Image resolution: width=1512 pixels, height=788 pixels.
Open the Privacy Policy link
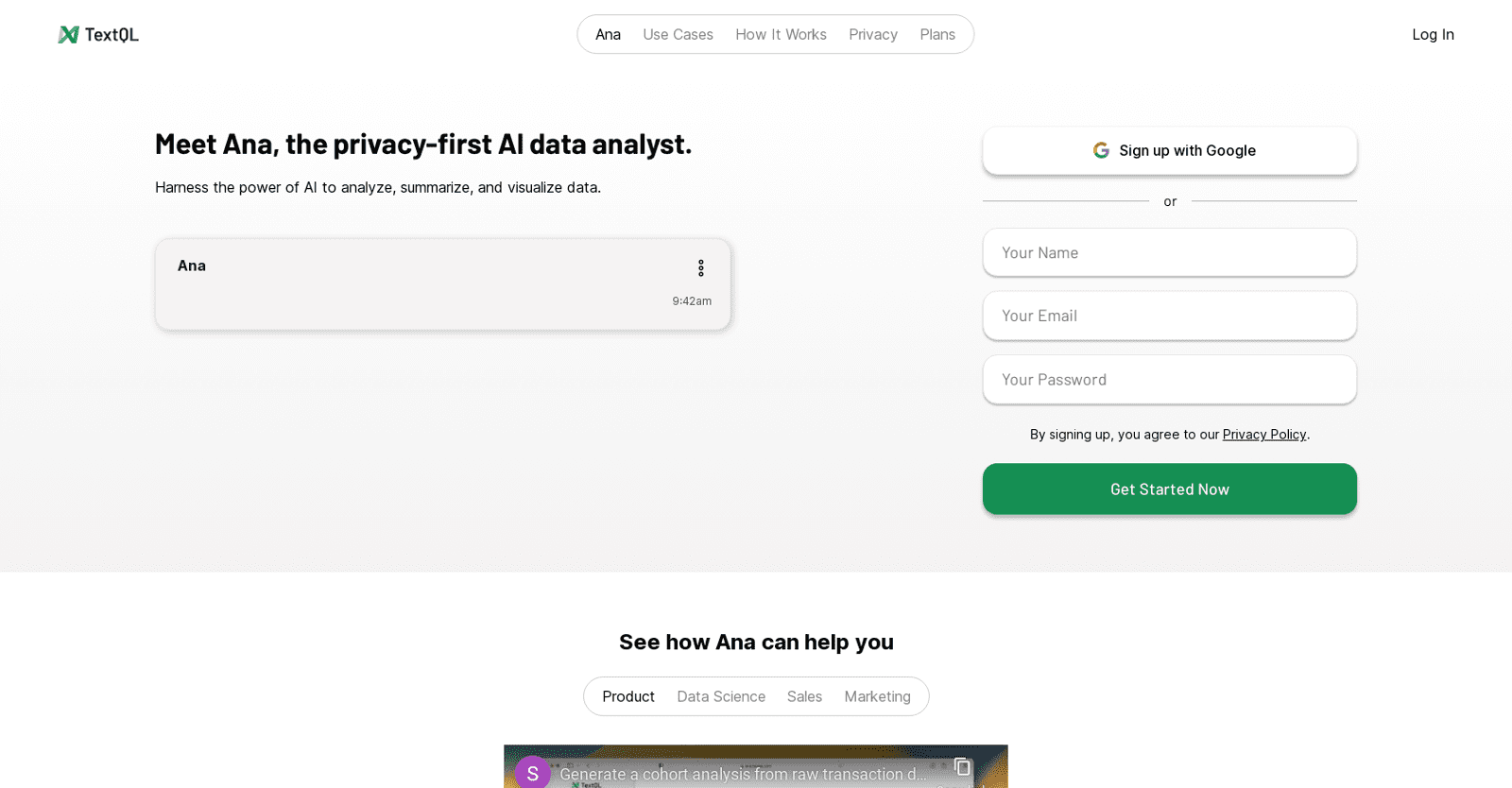click(1263, 435)
